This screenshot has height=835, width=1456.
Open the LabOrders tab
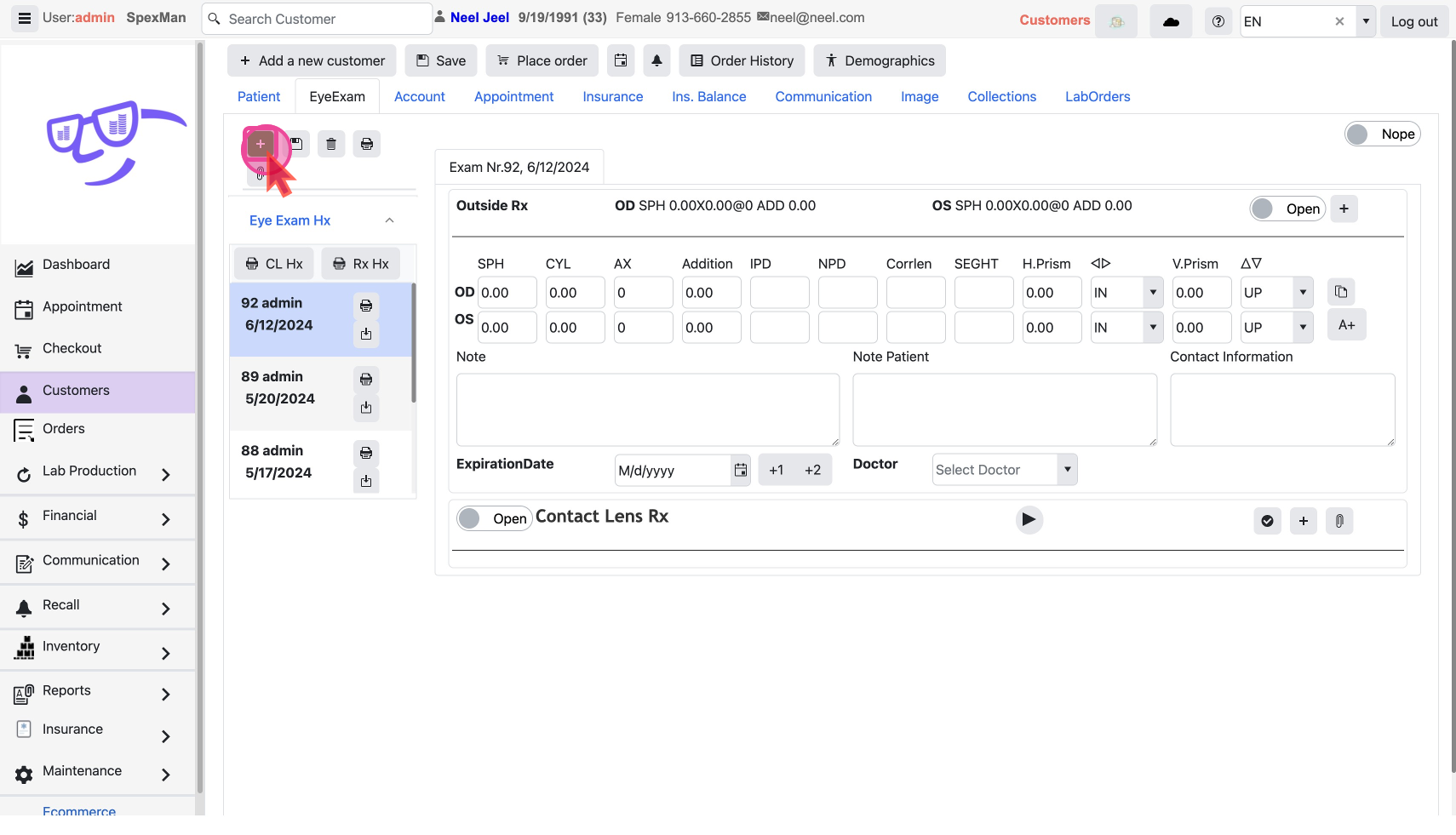[x=1097, y=97]
